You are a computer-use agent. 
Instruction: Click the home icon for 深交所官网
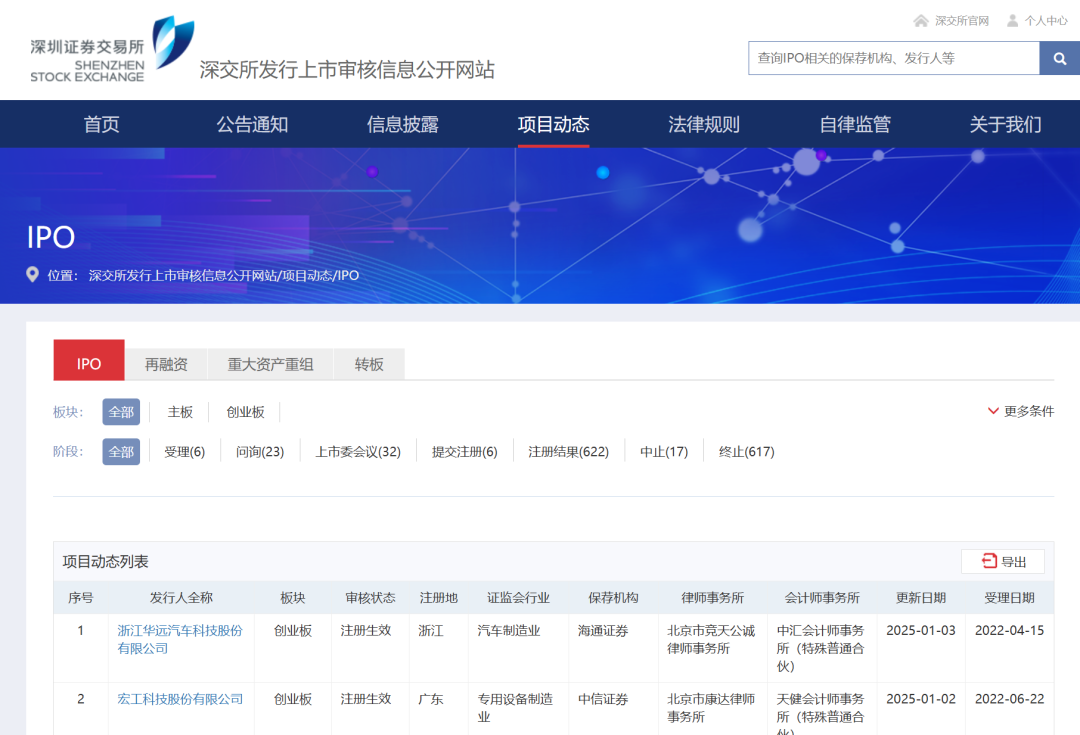[921, 21]
